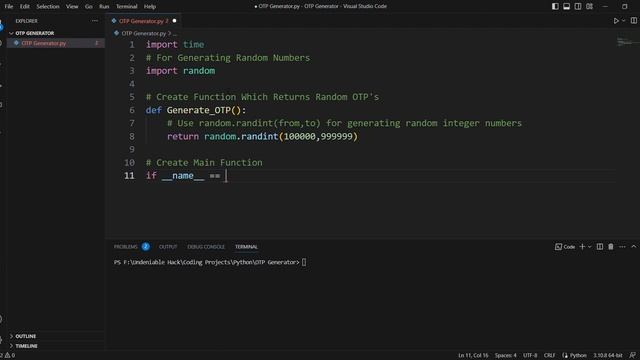640x360 pixels.
Task: Open the View menu
Action: coord(72,6)
